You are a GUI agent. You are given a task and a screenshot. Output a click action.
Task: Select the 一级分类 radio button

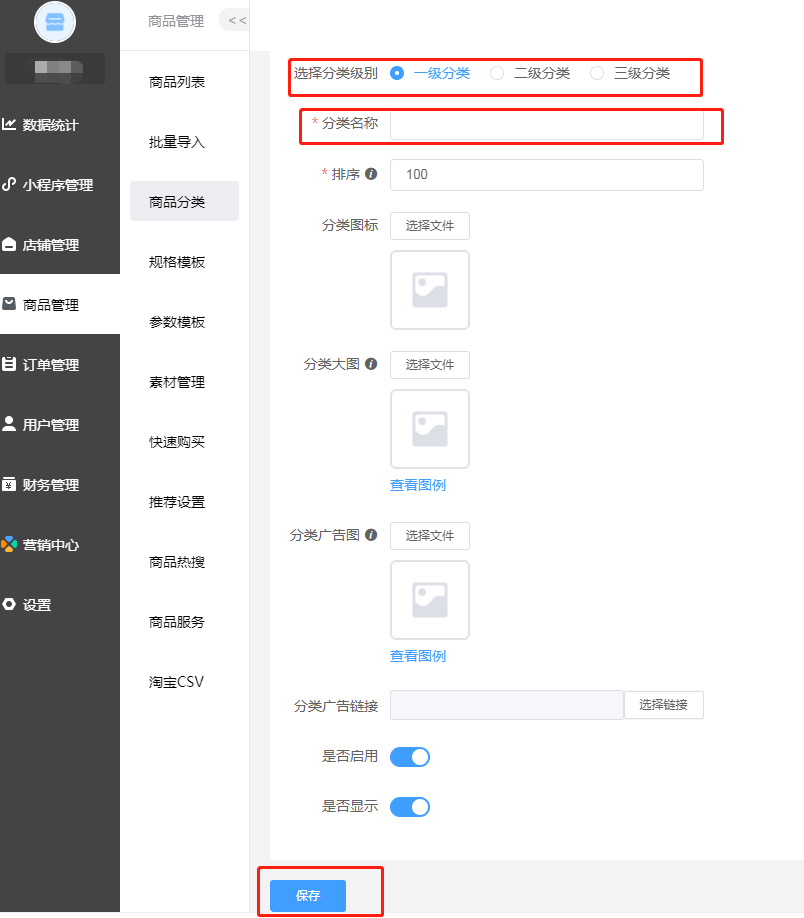(397, 73)
